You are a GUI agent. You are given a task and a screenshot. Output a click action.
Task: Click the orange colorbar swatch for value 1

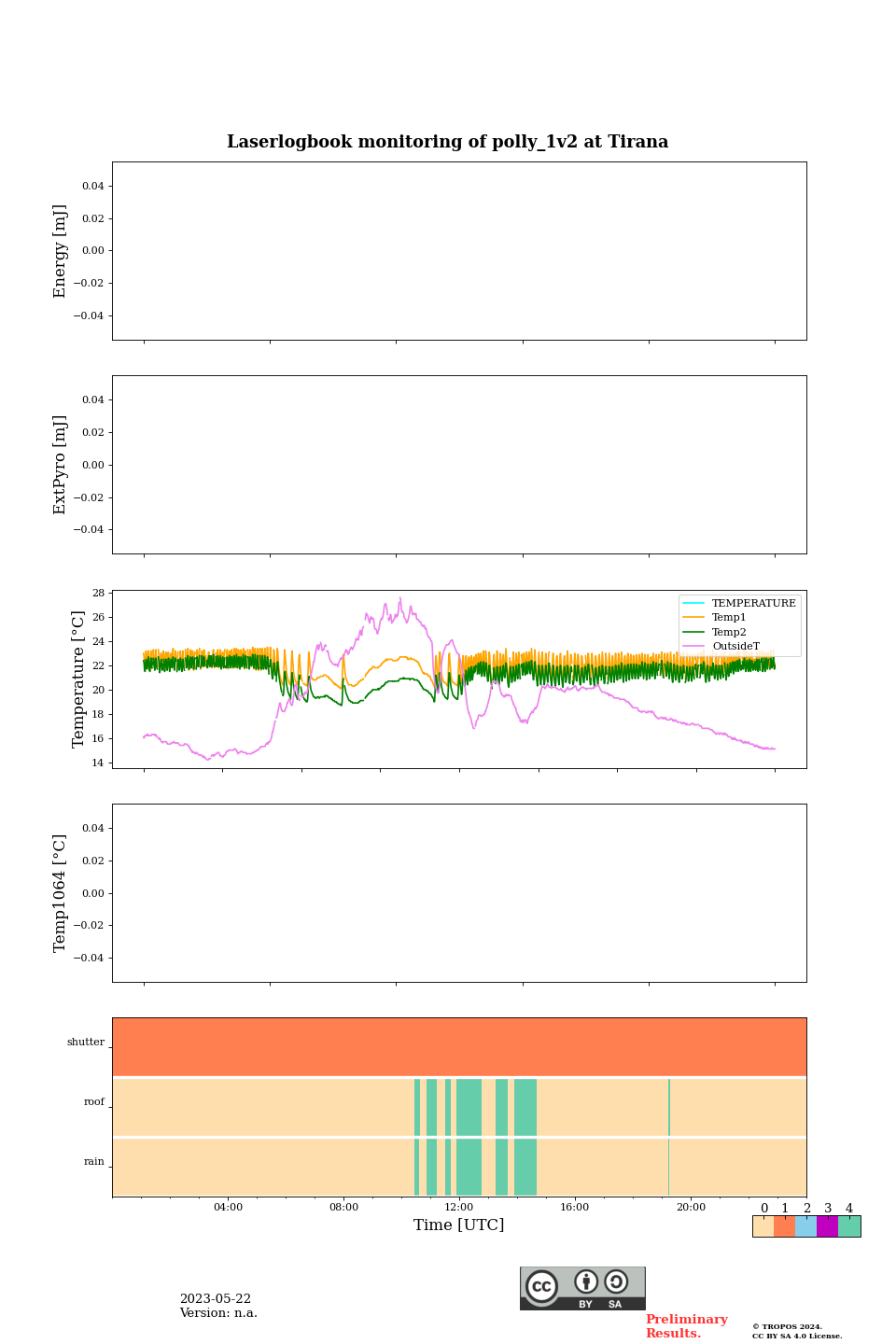tap(785, 1226)
